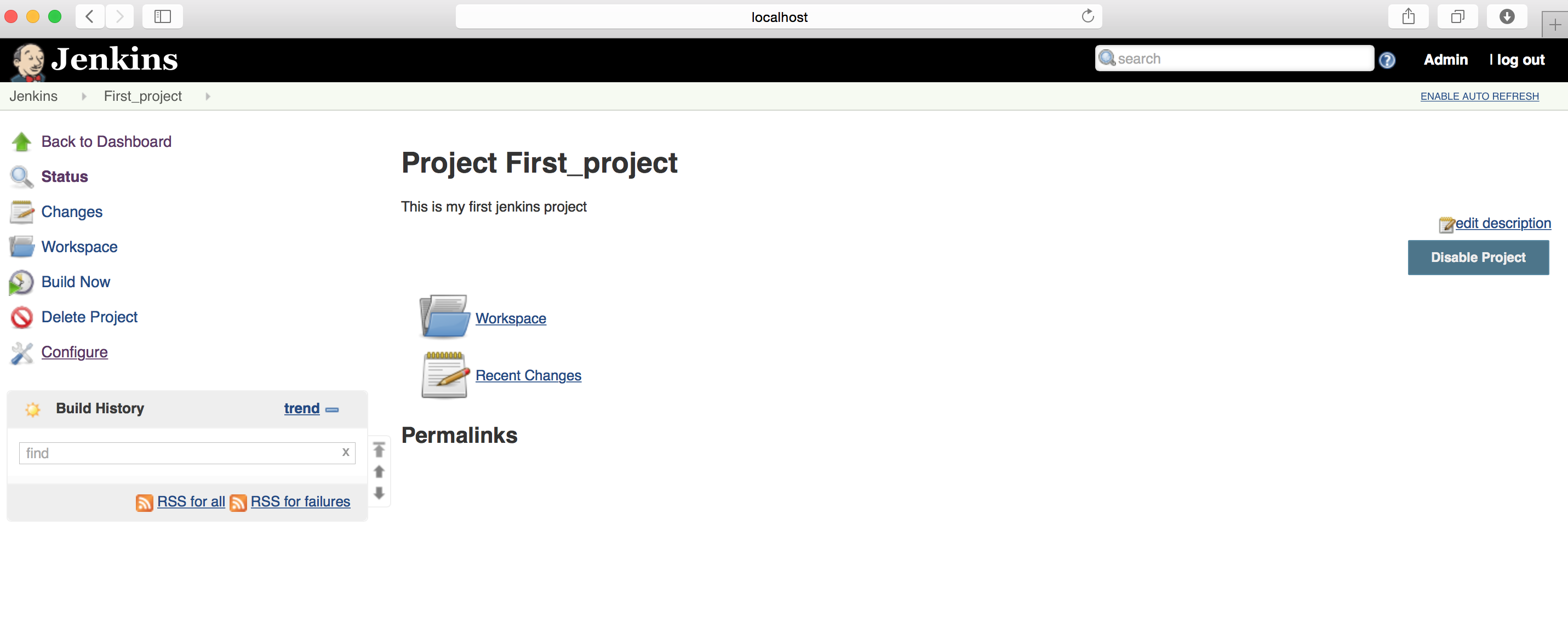Open Back to Dashboard link
Screen dimensions: 1568x627
coord(106,142)
